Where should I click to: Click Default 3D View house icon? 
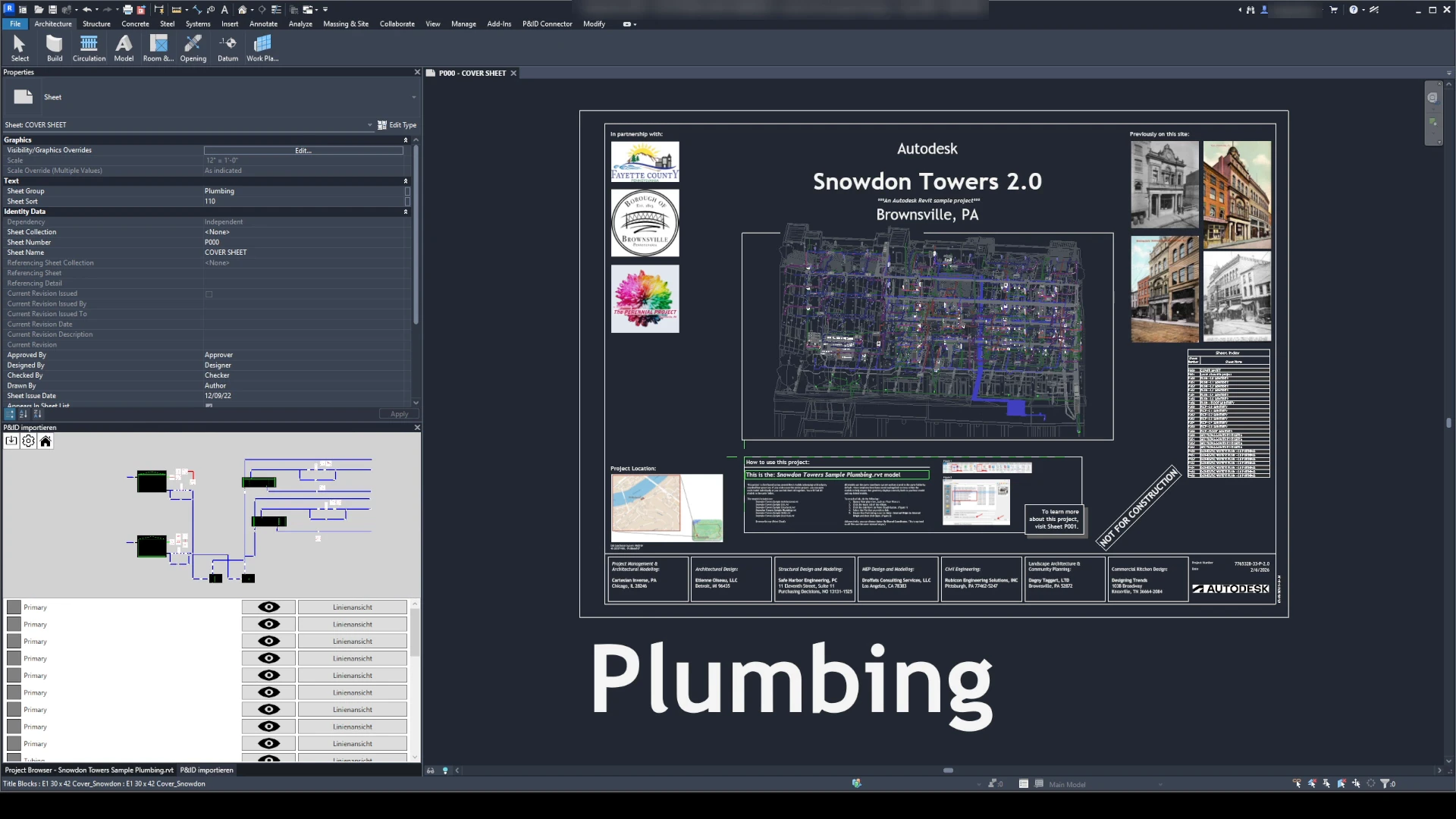click(x=242, y=10)
